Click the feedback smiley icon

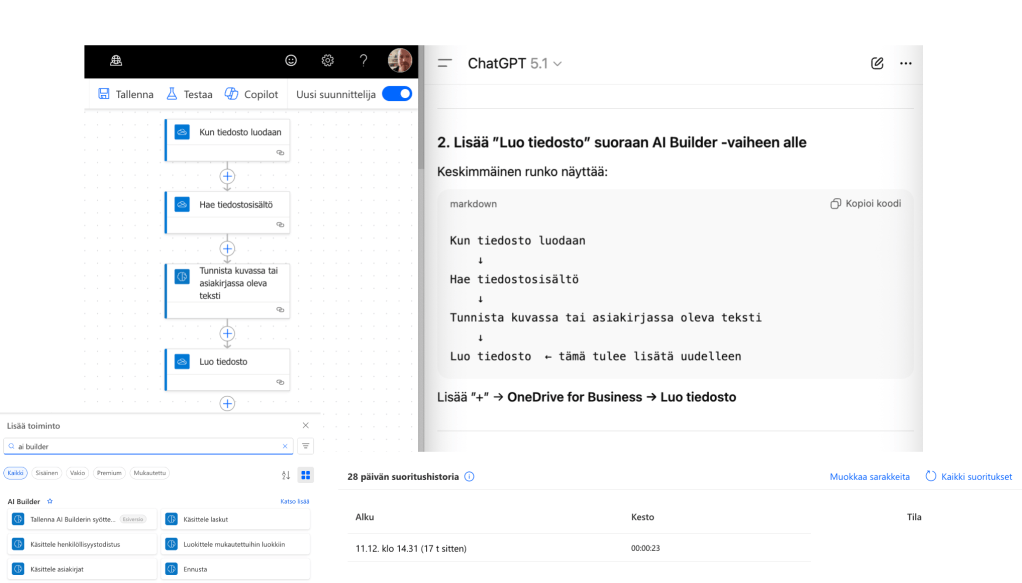tap(291, 60)
